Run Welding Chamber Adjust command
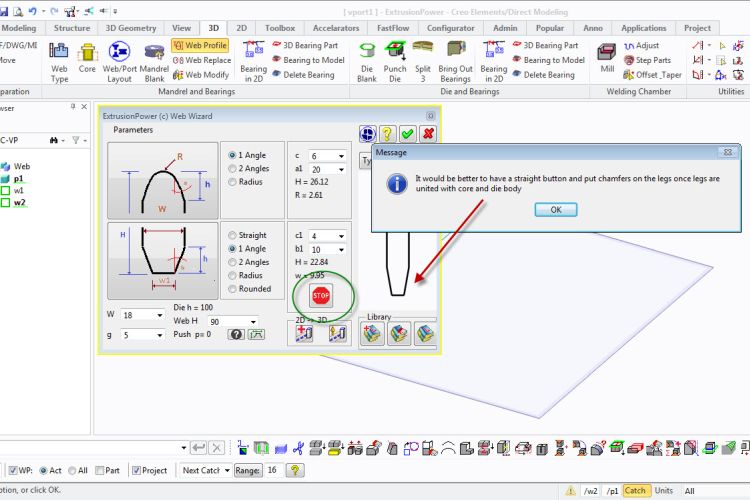 point(641,45)
